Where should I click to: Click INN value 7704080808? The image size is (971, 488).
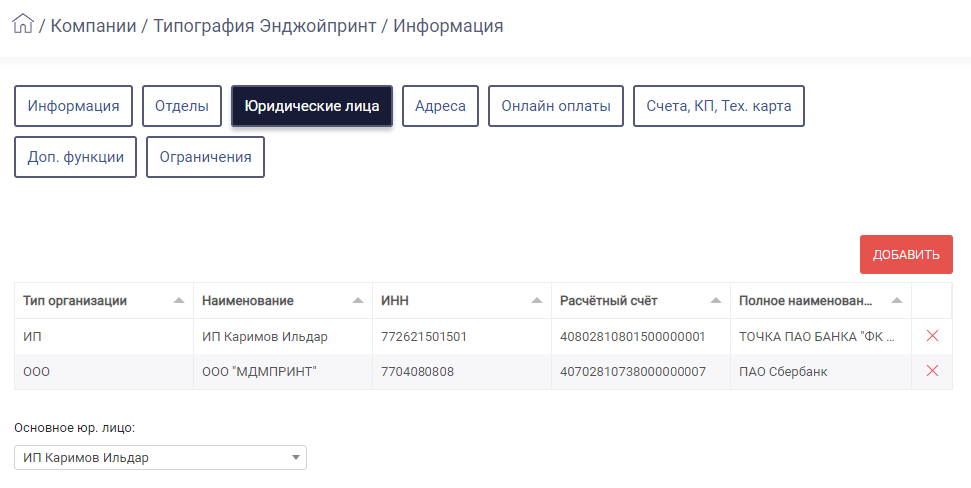point(417,372)
